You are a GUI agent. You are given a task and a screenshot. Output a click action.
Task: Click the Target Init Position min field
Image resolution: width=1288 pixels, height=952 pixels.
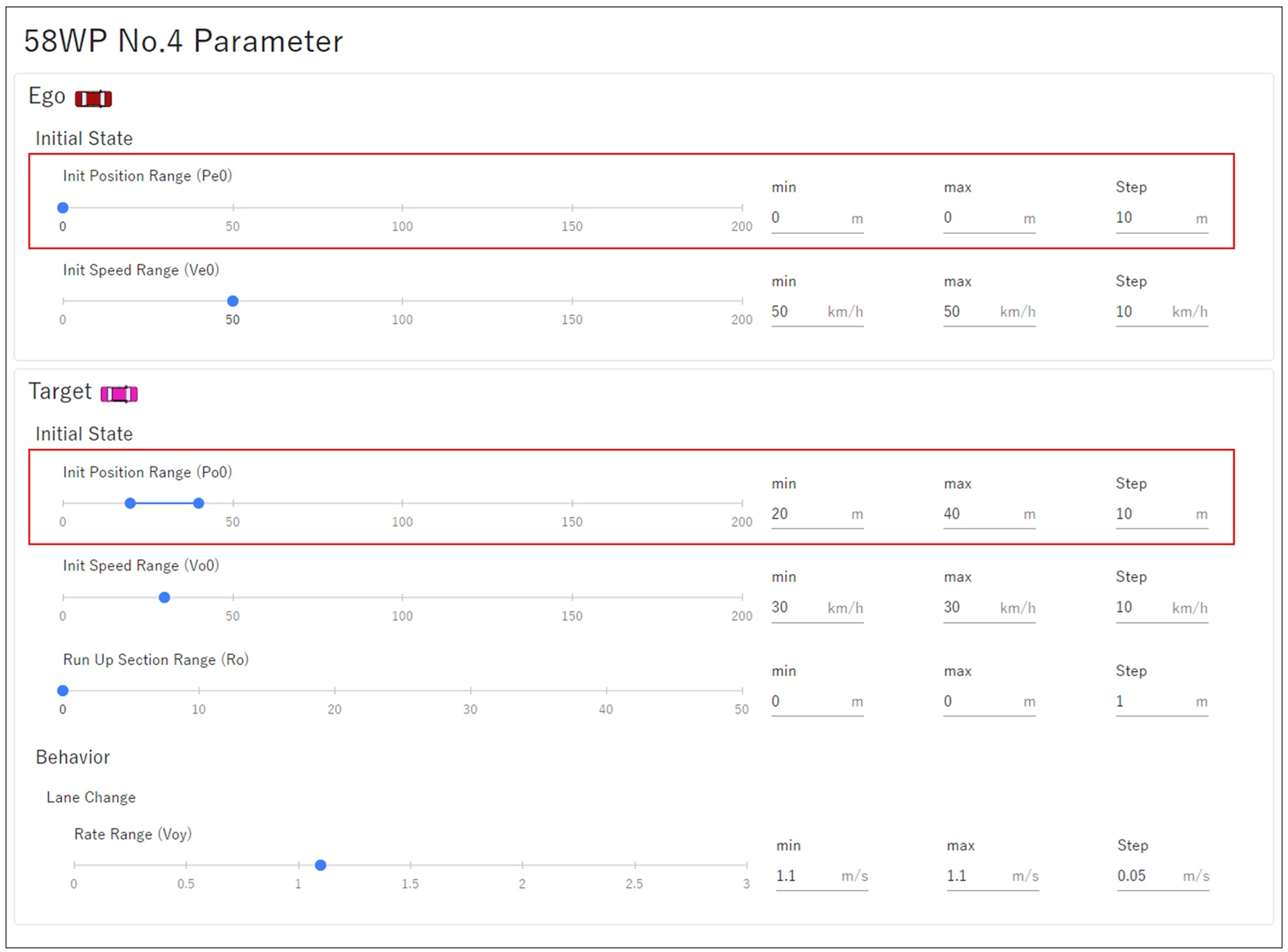pyautogui.click(x=808, y=514)
